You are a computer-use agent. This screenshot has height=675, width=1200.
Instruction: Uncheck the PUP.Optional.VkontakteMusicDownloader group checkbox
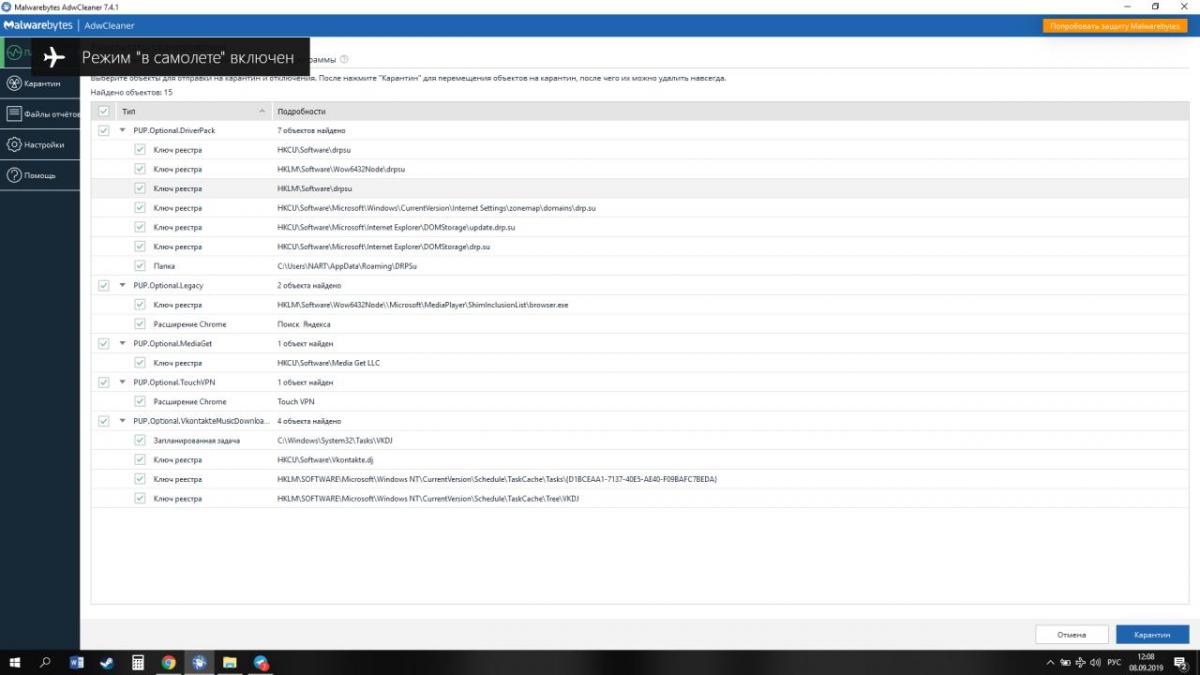coord(104,421)
